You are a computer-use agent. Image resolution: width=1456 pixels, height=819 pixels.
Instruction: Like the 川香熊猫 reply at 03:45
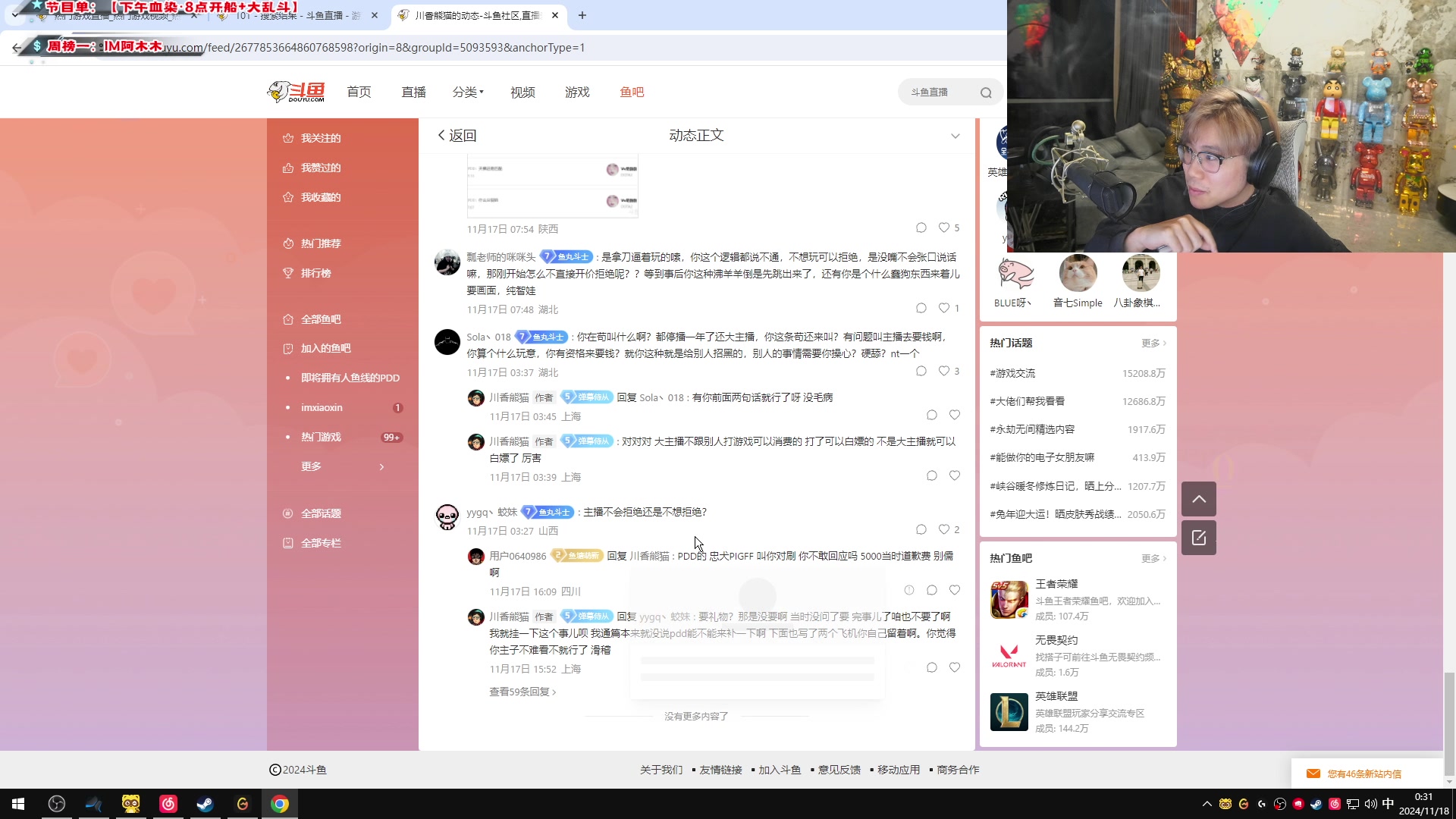(x=955, y=415)
